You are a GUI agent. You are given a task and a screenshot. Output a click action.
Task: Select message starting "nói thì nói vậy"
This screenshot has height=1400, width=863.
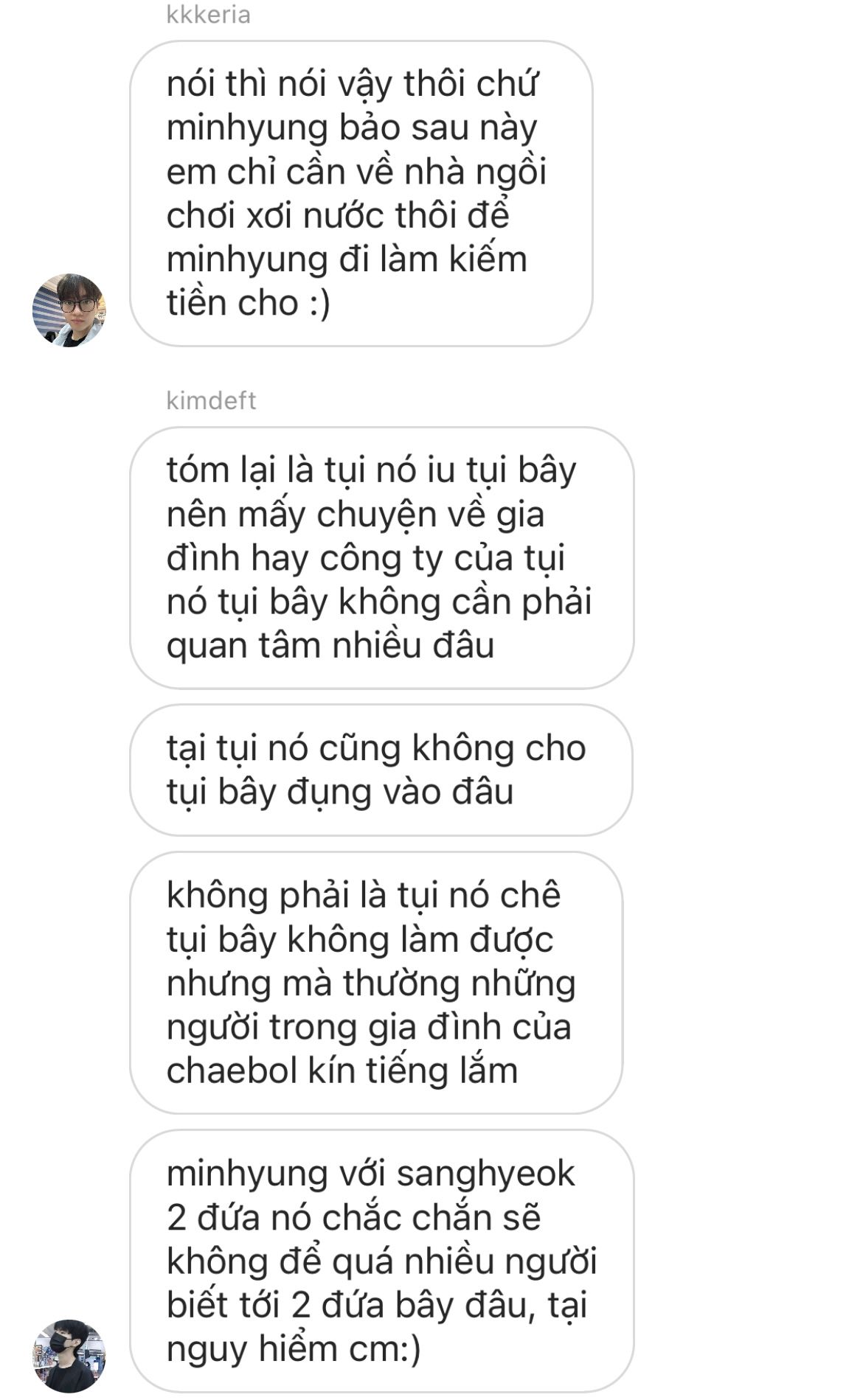(x=361, y=193)
